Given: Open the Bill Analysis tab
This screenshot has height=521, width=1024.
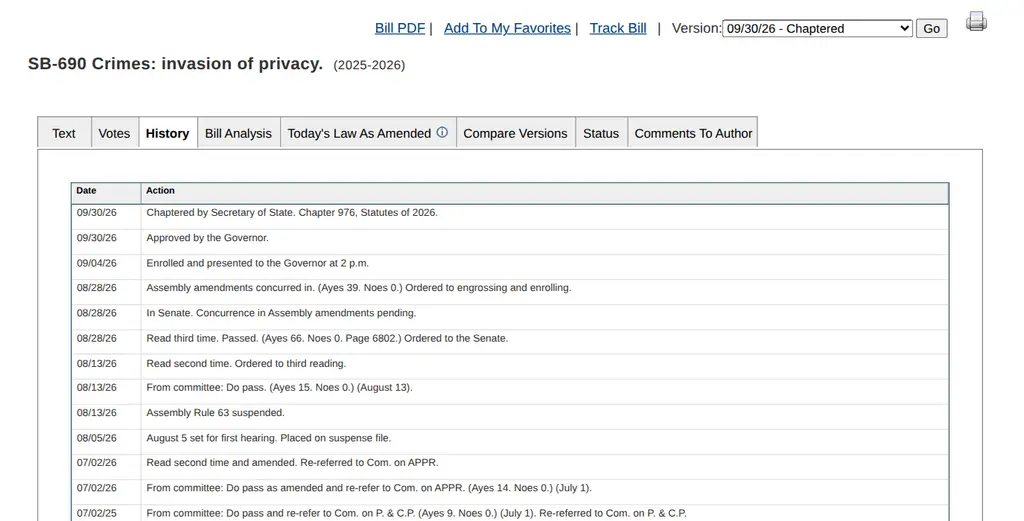Looking at the screenshot, I should (x=238, y=133).
